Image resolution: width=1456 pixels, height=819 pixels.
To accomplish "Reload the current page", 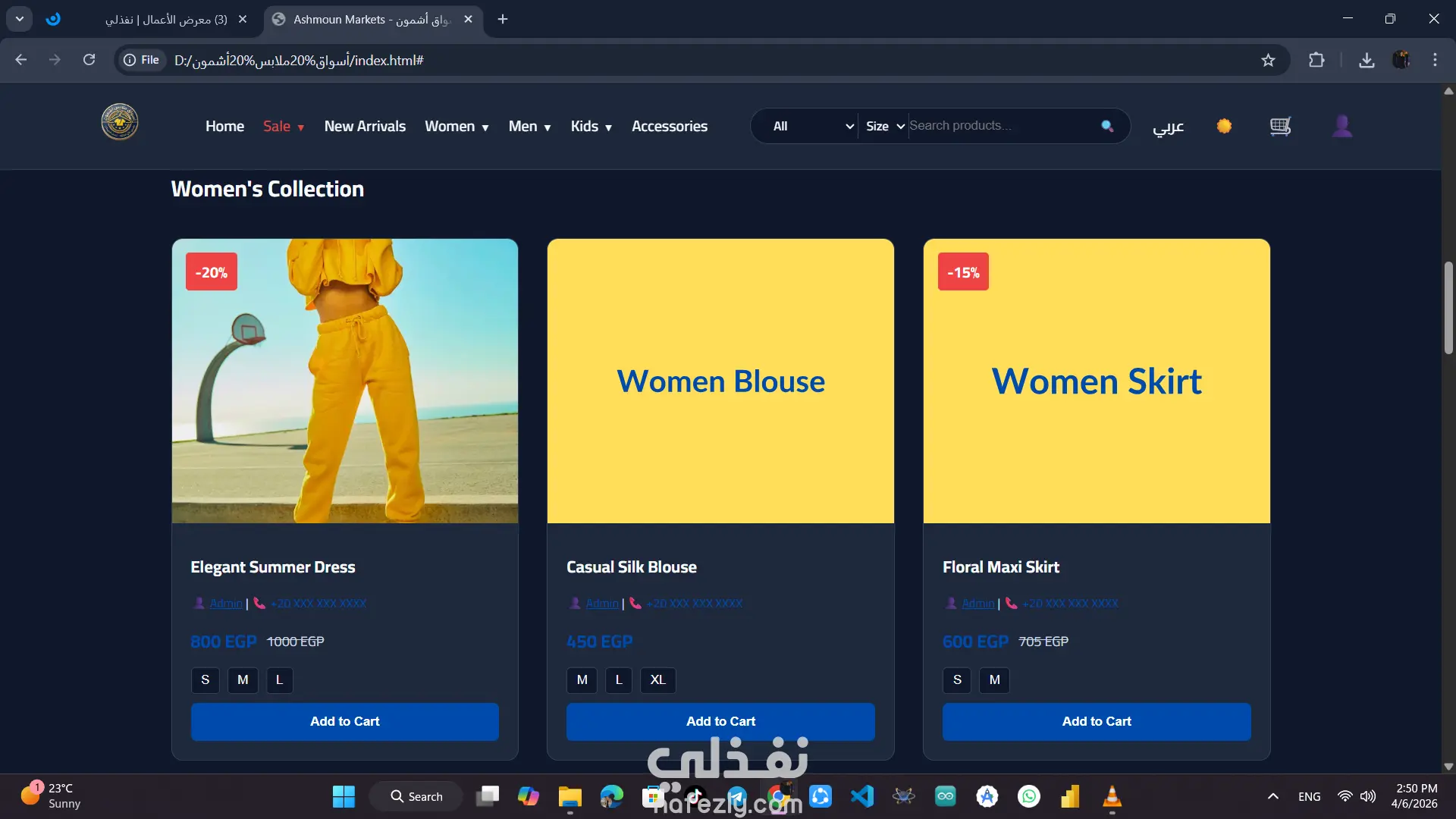I will coord(89,60).
